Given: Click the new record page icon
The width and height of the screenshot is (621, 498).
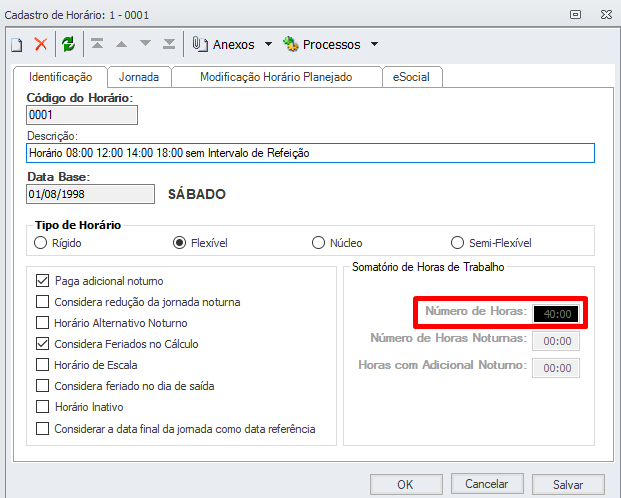Looking at the screenshot, I should point(17,44).
